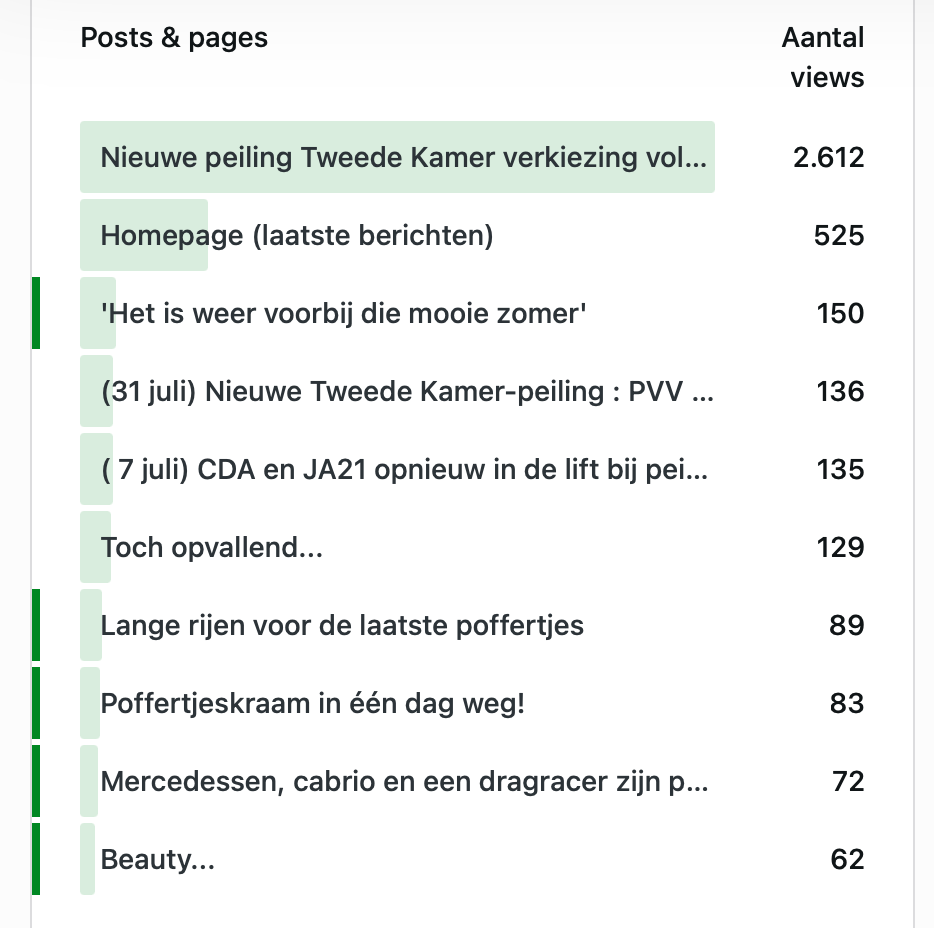Image resolution: width=934 pixels, height=928 pixels.
Task: Click the 2.612 views count
Action: tap(828, 158)
